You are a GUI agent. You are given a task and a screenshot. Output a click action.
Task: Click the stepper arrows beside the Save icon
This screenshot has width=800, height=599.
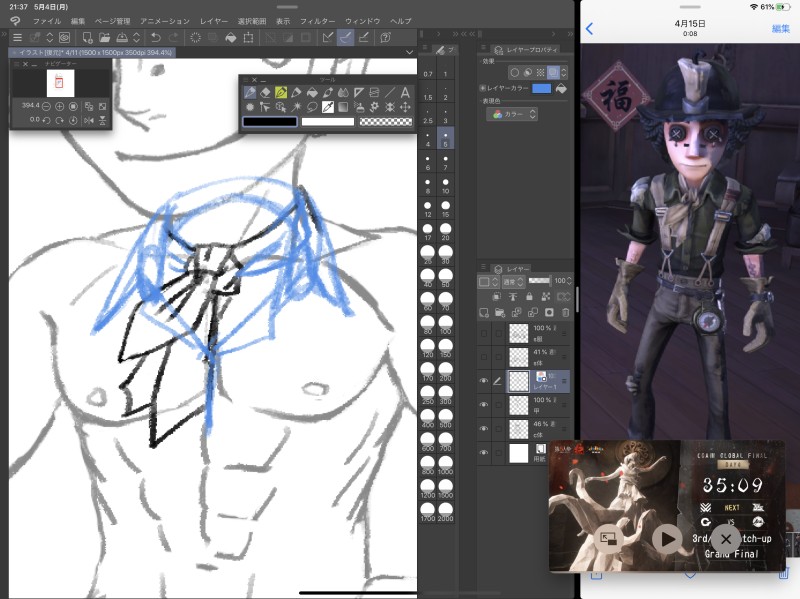point(136,37)
